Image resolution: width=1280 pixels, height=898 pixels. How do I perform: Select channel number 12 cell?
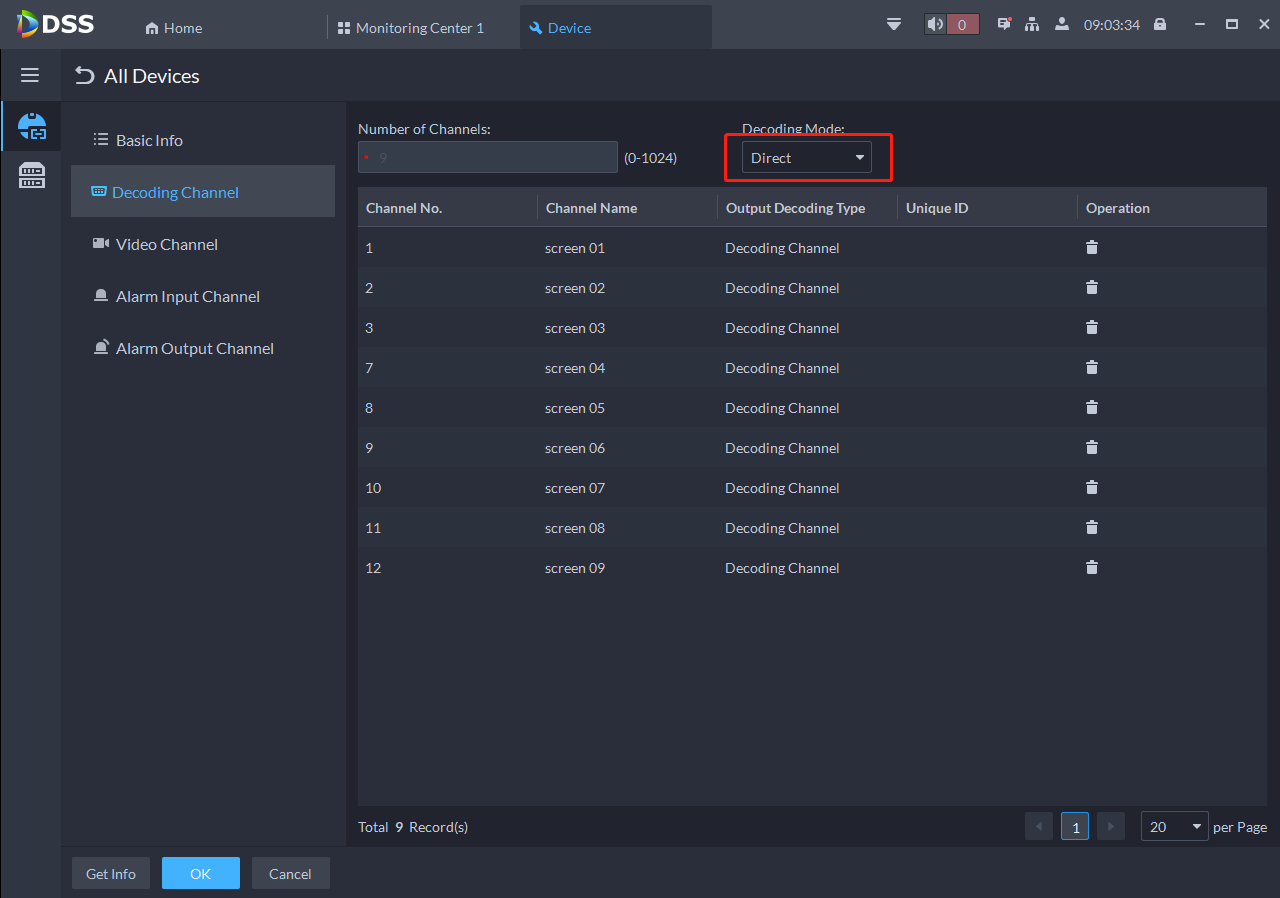coord(373,568)
